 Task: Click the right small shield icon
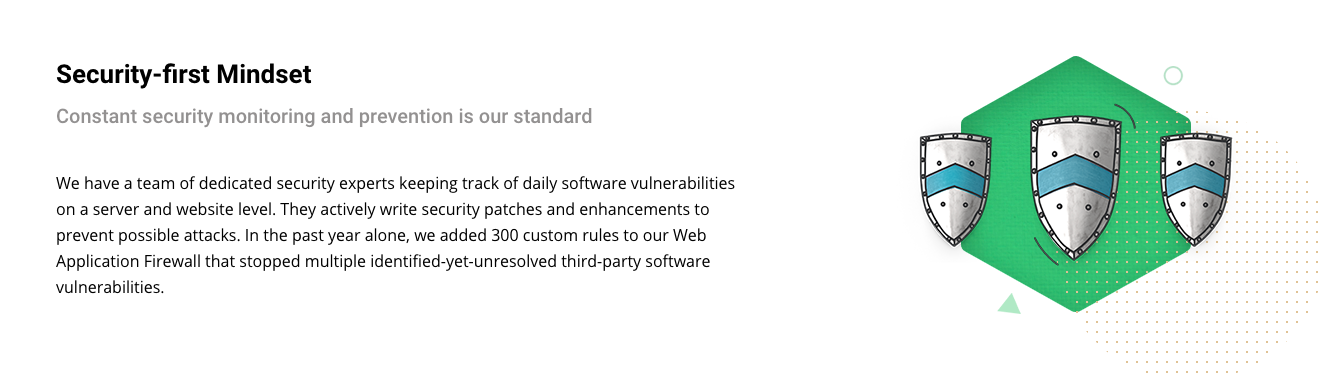point(1196,189)
